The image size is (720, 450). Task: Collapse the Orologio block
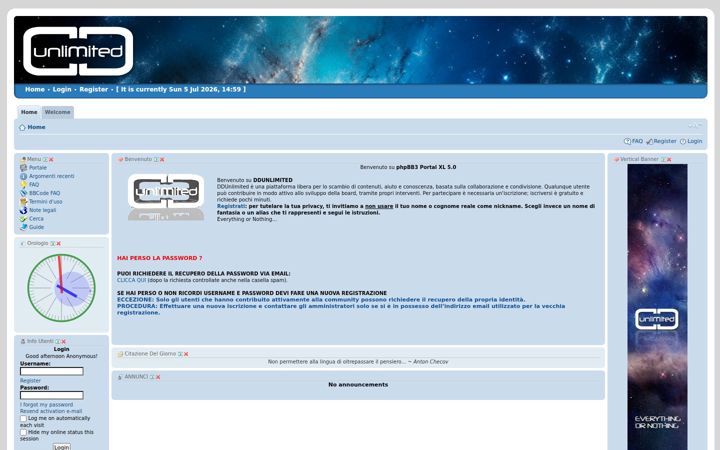(53, 244)
